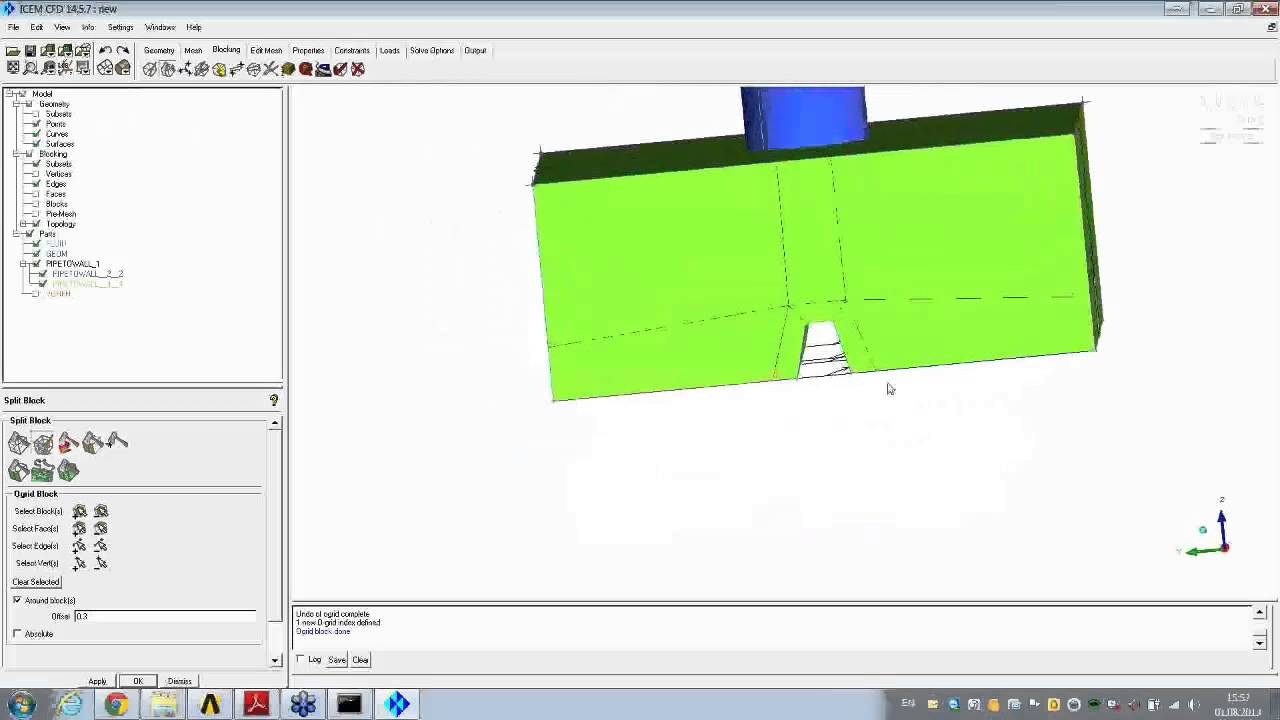Screen dimensions: 1280x720
Task: Toggle visibility of Blocking Edges
Action: 36,184
